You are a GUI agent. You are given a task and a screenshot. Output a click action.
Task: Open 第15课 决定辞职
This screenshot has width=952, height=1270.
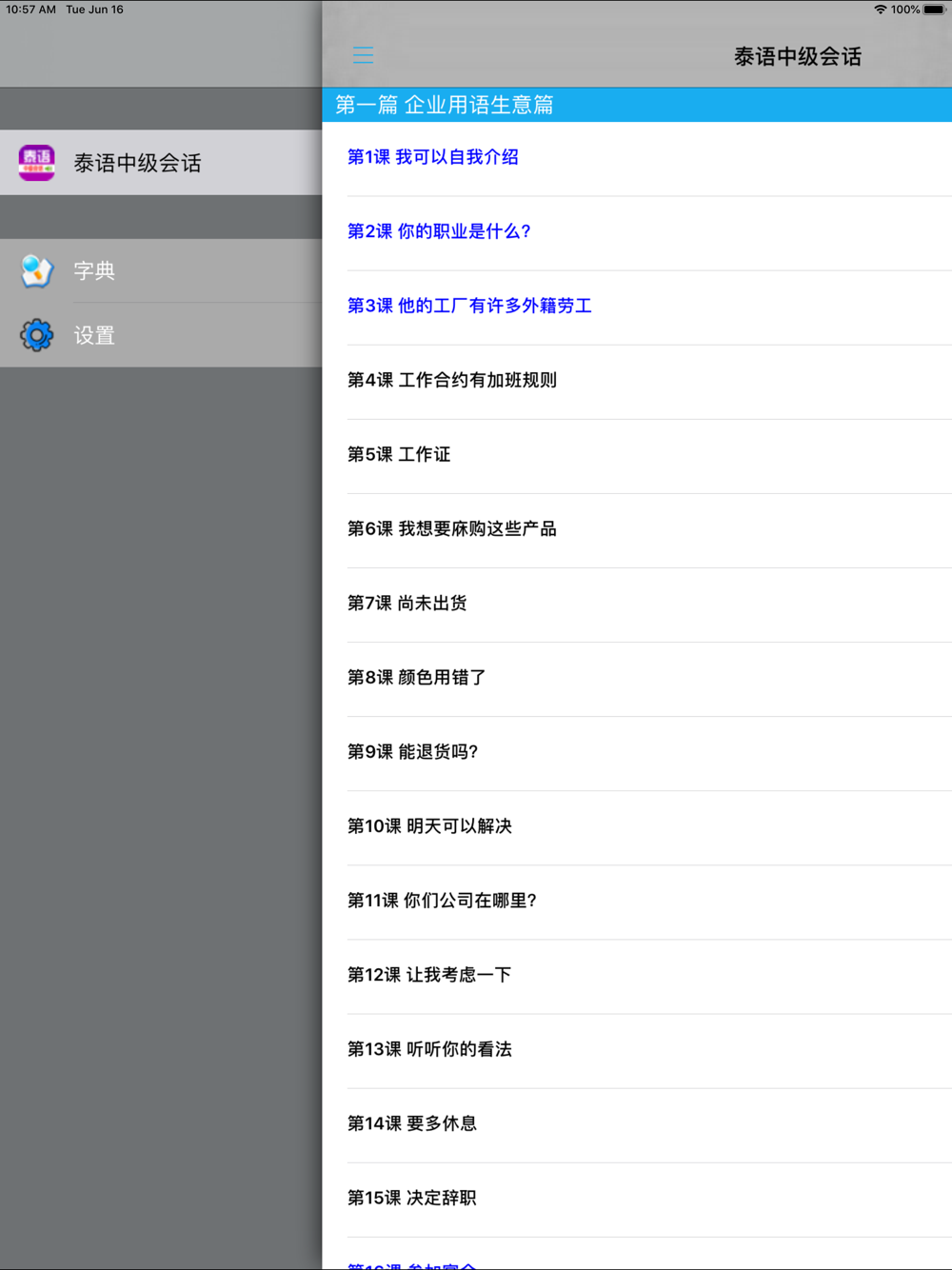coord(637,1199)
